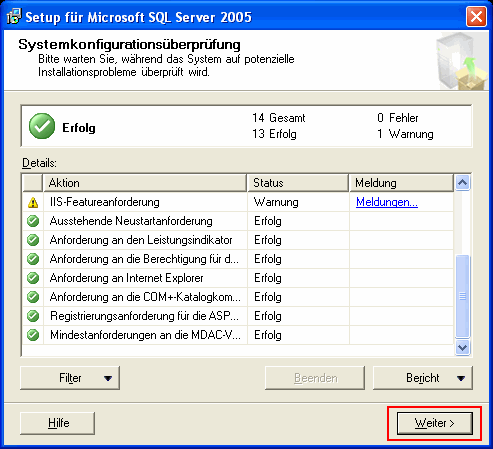Viewport: 493px width, 449px height.
Task: Click the large green Erfolg summary icon
Action: pyautogui.click(x=42, y=126)
